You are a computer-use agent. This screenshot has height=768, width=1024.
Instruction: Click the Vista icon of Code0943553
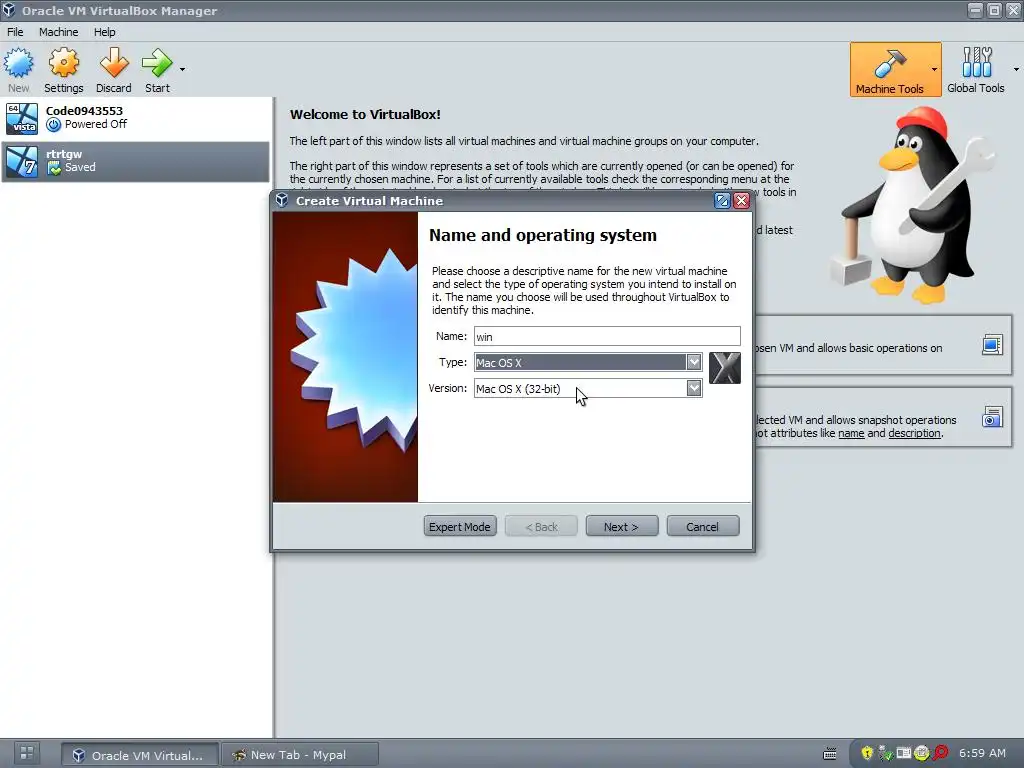tap(22, 118)
